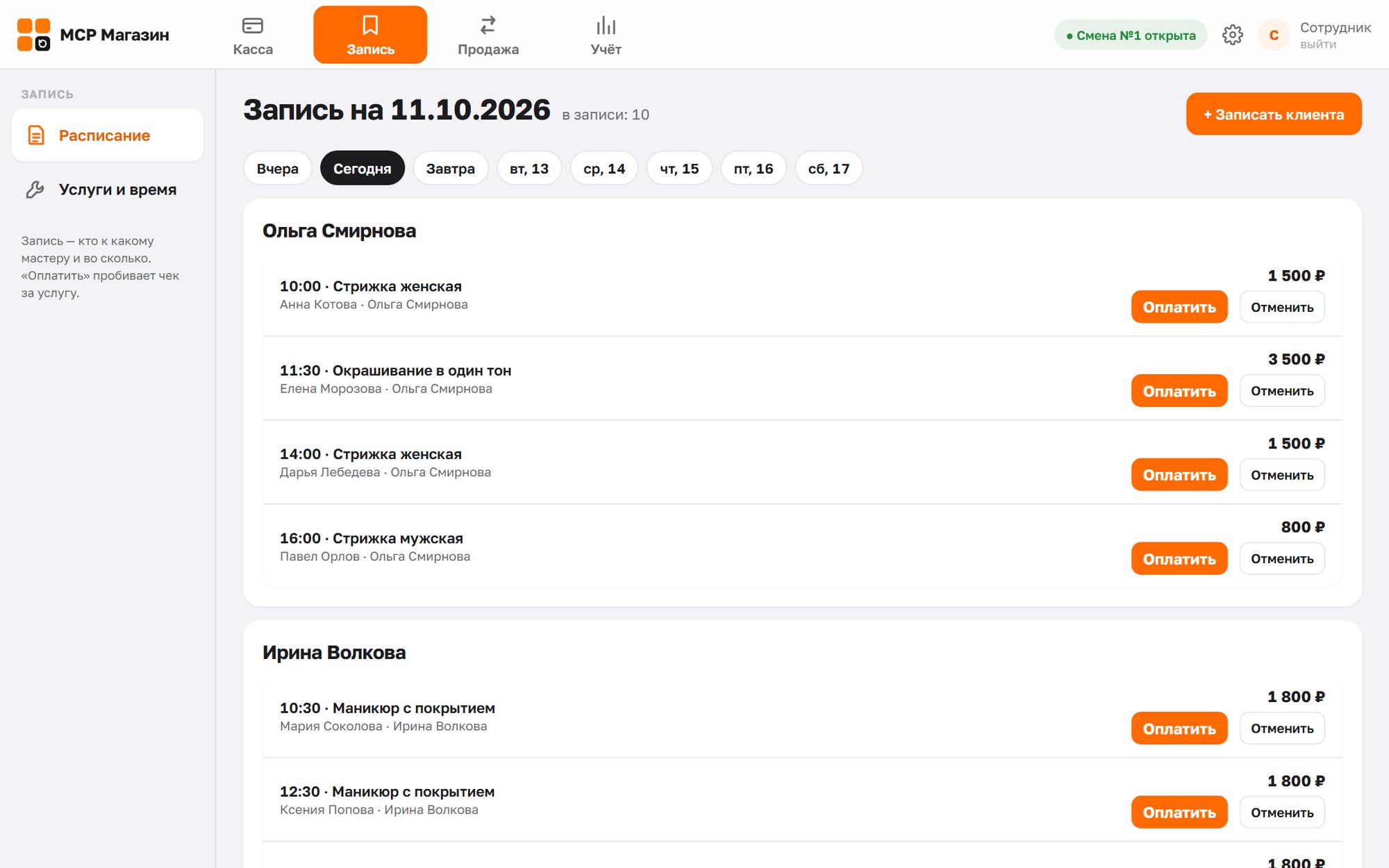Click the Запись bookmark icon
Image resolution: width=1389 pixels, height=868 pixels.
[370, 26]
